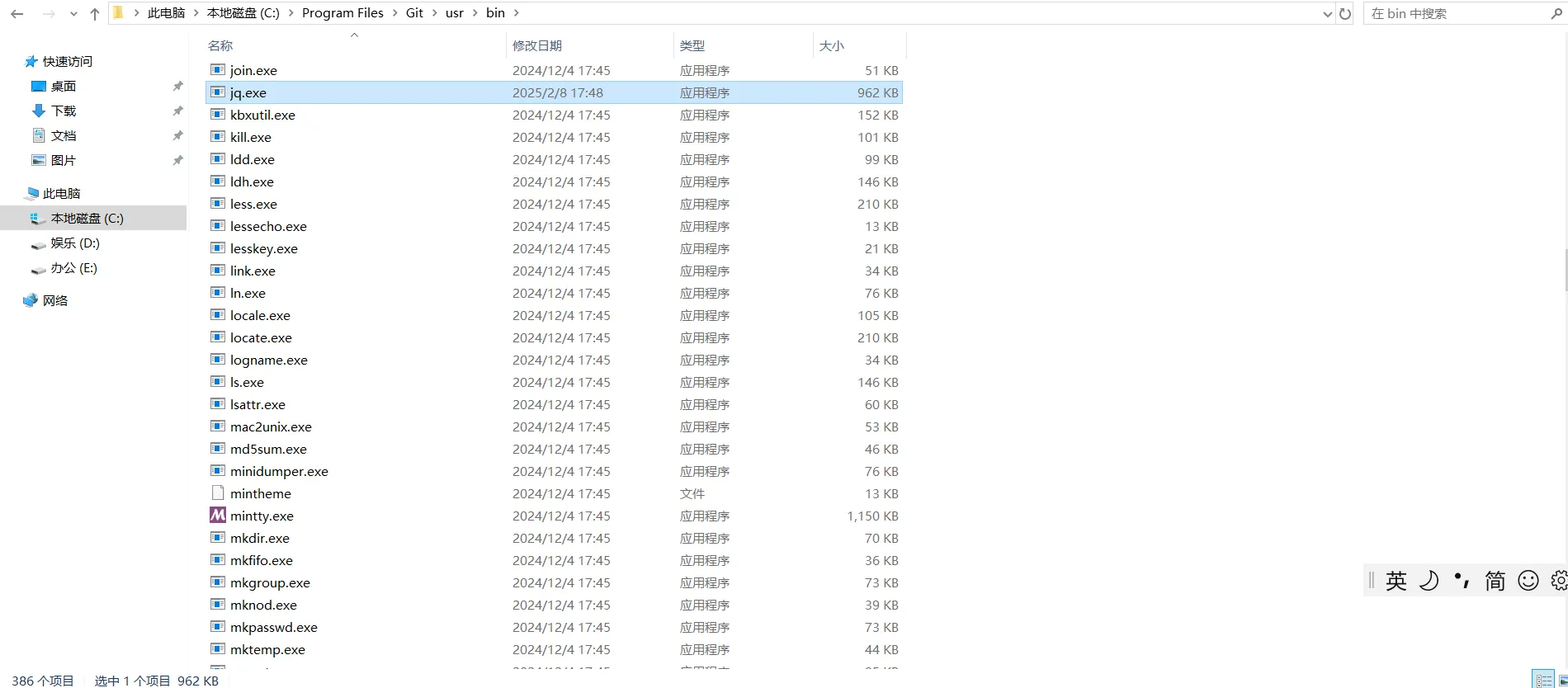Select minidumper.exe file name
The image size is (1568, 688).
pyautogui.click(x=279, y=472)
